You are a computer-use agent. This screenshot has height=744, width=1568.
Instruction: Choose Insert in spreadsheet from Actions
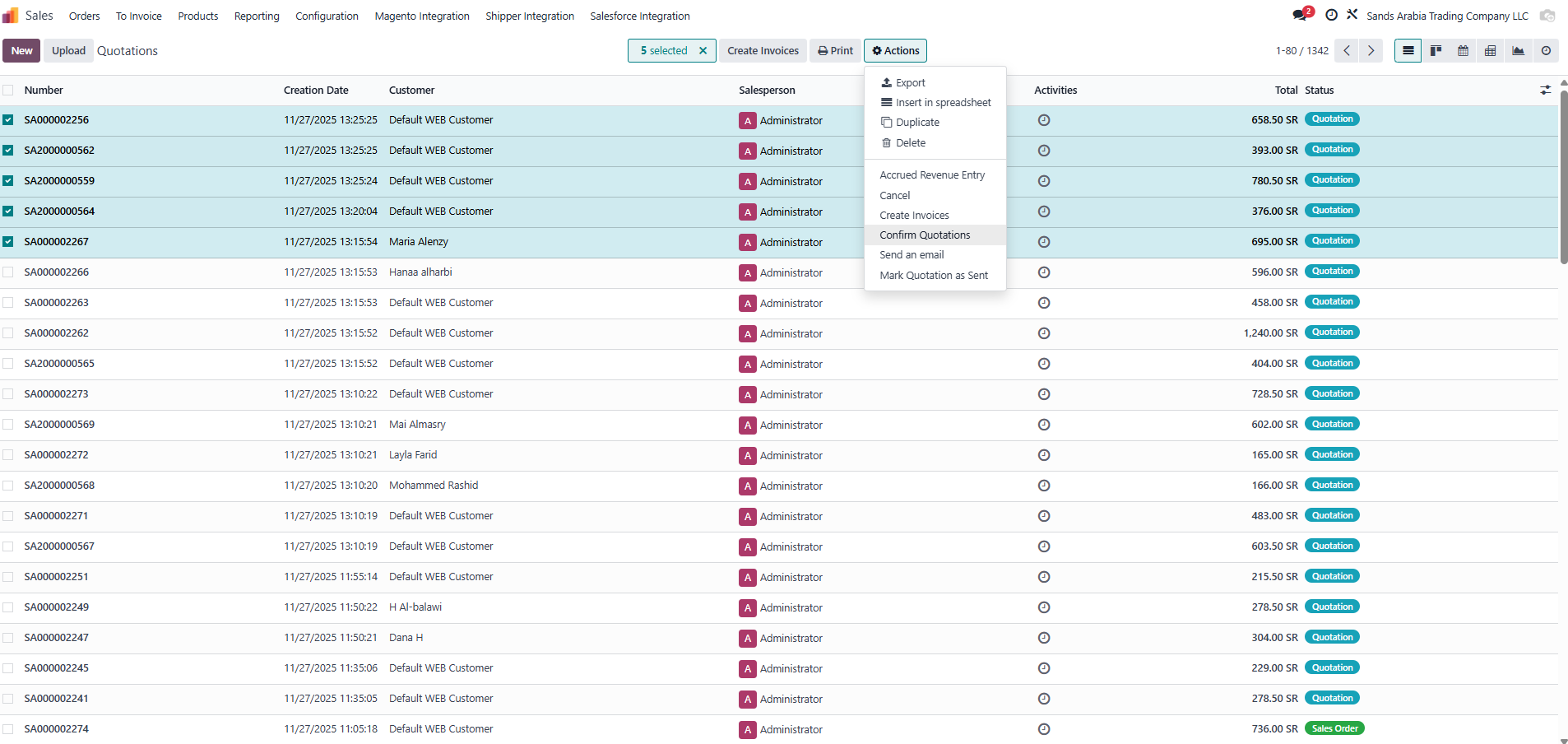click(935, 103)
